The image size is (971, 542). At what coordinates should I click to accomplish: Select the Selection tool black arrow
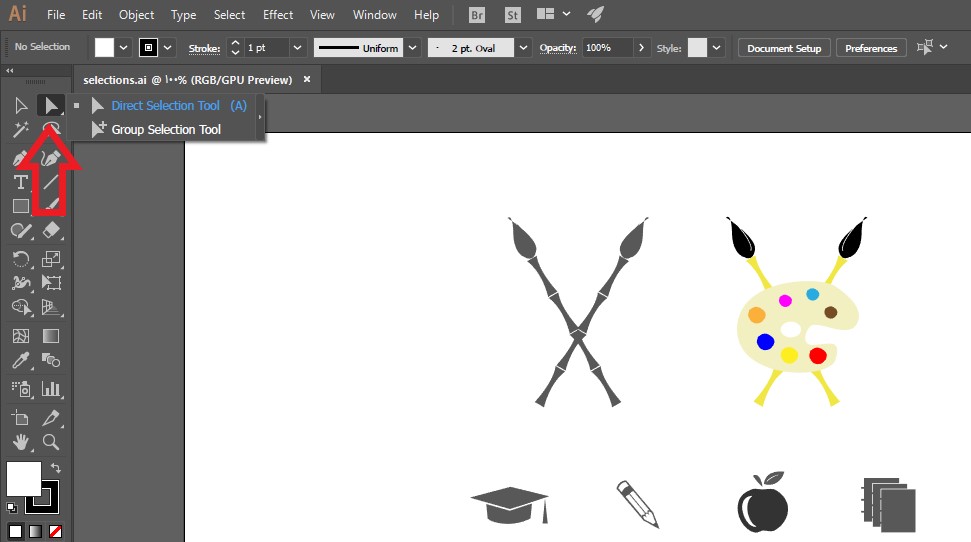(x=20, y=105)
